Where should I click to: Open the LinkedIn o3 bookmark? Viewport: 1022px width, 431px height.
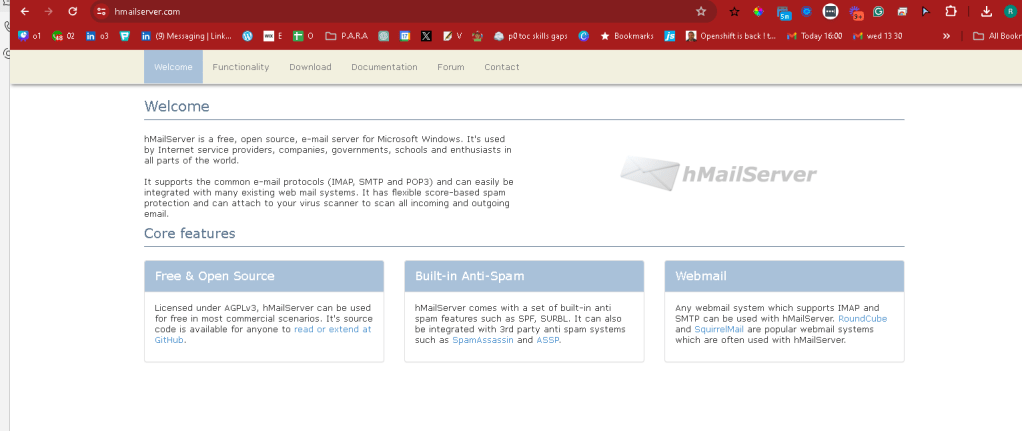[x=97, y=36]
